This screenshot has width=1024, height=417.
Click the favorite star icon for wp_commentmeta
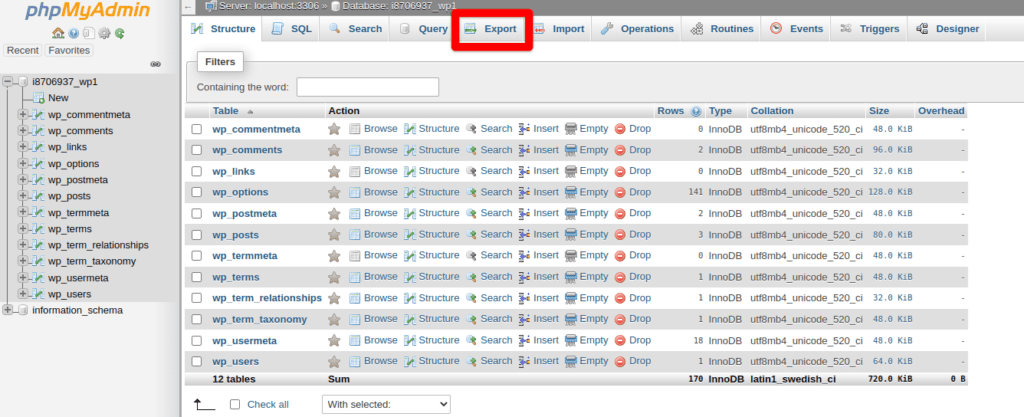pos(334,129)
